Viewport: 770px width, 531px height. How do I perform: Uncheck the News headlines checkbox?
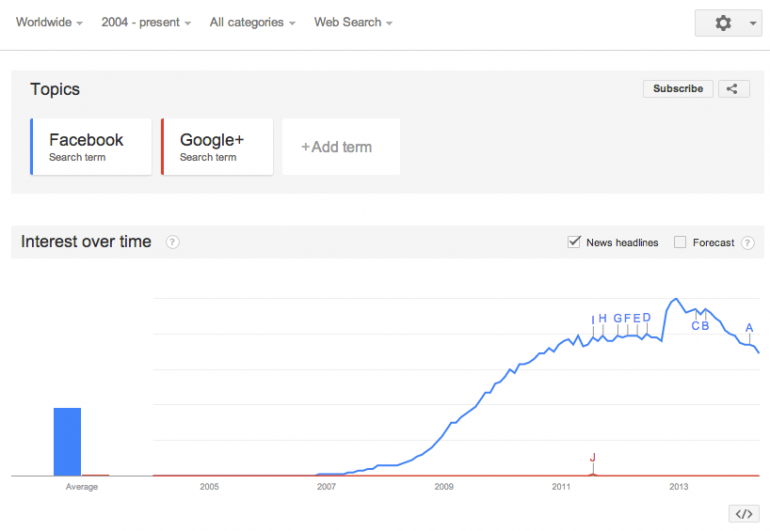(574, 242)
